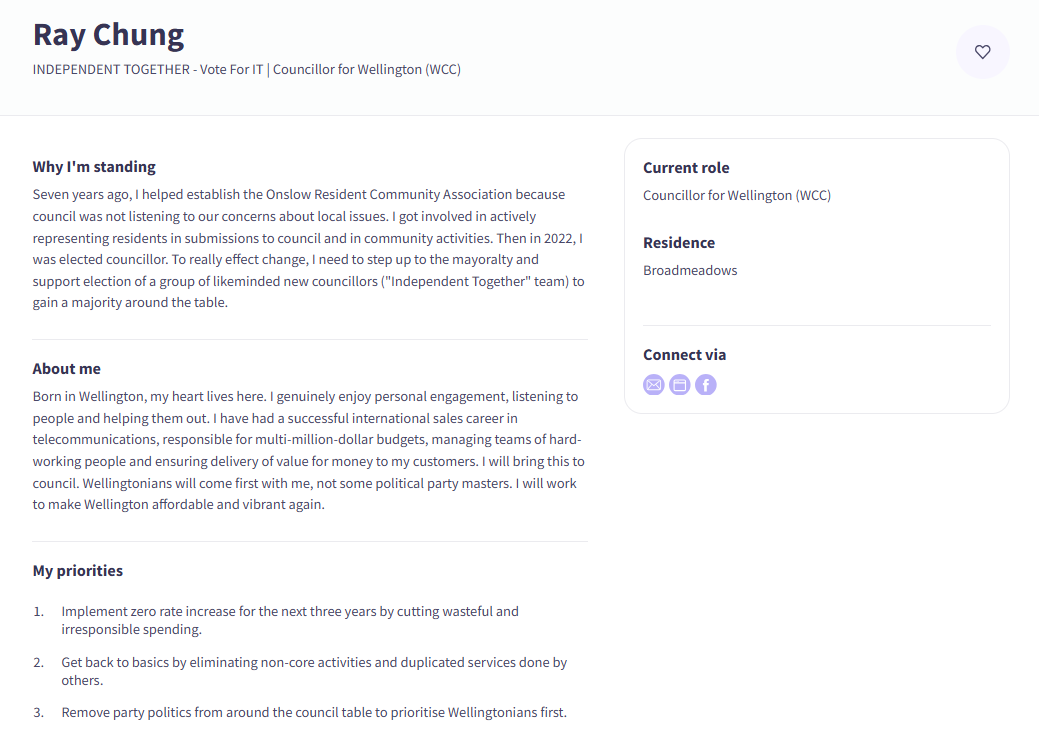Select the Why I'm standing heading
Viewport: 1039px width, 746px height.
[94, 167]
